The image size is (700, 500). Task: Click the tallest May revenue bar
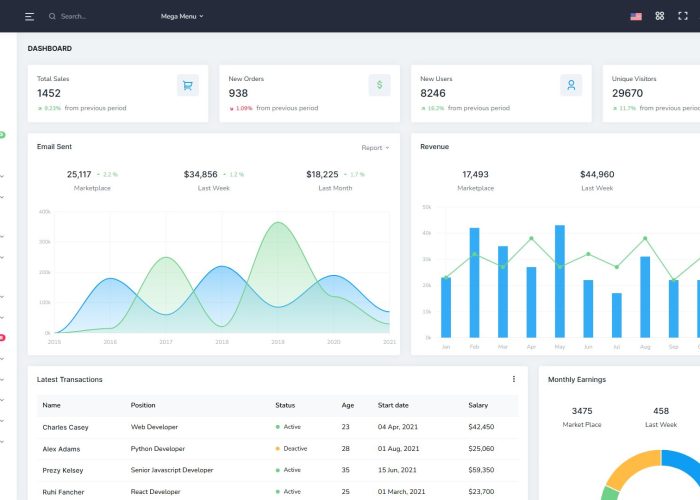point(559,281)
